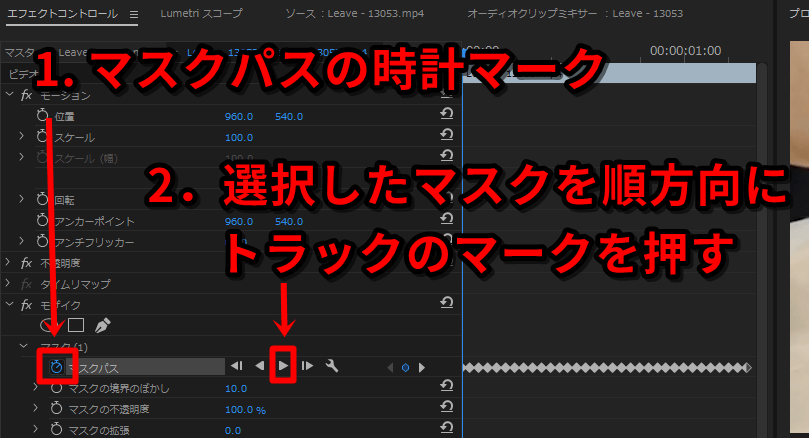Image resolution: width=809 pixels, height=438 pixels.
Task: Track selected mask forward one frame
Action: (308, 366)
